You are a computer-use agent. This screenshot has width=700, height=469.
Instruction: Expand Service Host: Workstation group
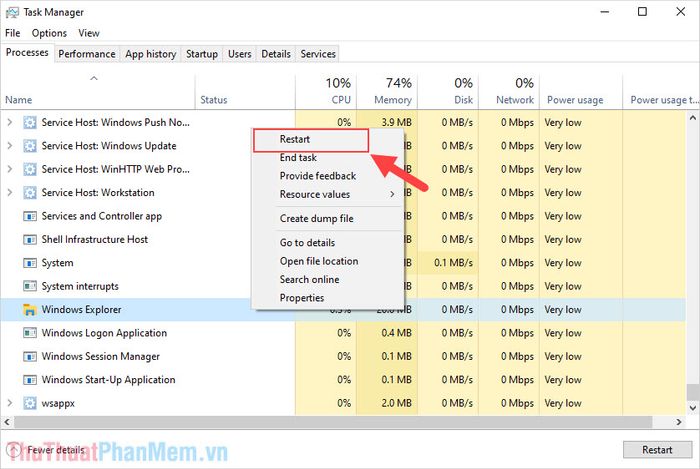9,192
